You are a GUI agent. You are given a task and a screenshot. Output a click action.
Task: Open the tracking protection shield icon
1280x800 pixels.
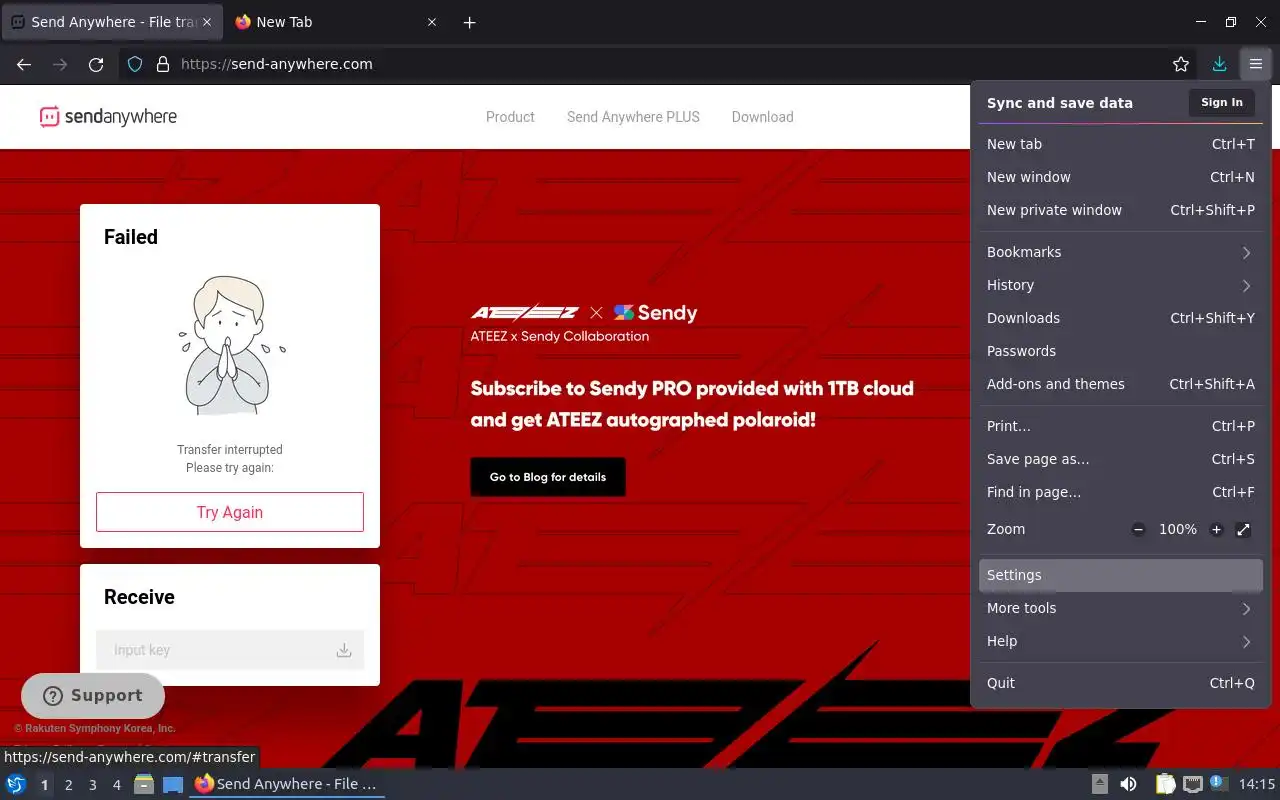136,64
